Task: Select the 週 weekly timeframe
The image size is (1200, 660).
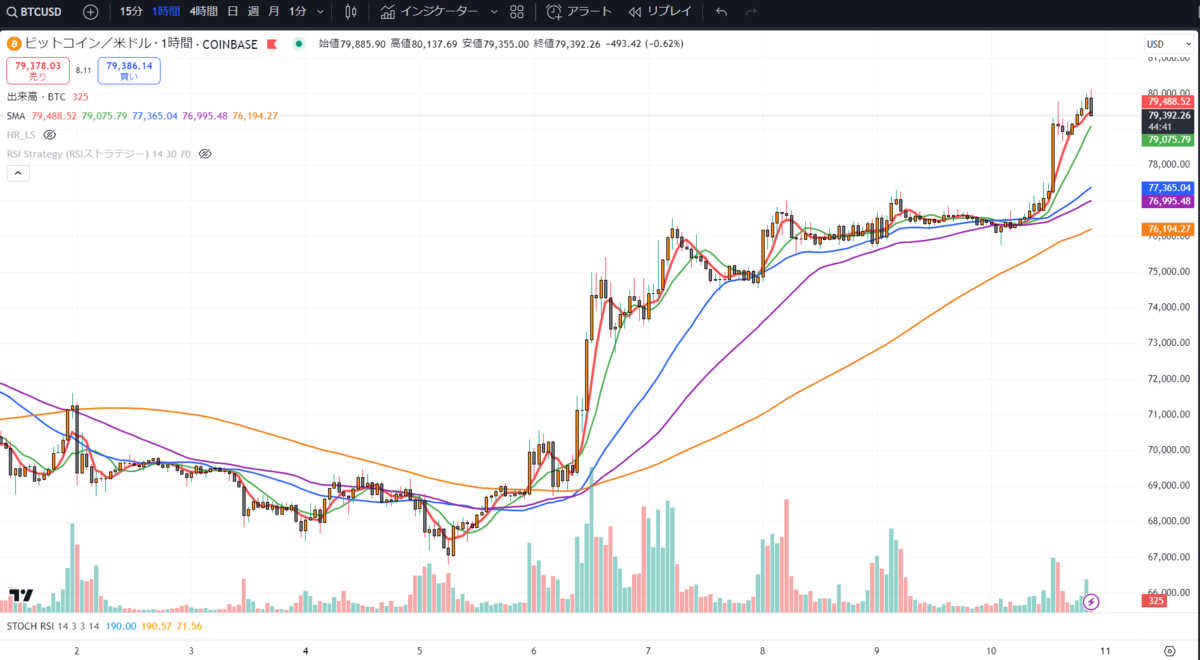Action: point(254,11)
